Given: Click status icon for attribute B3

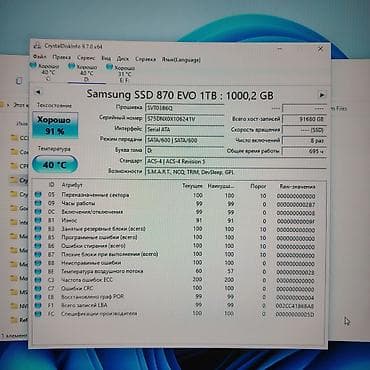Looking at the screenshot, I should pyautogui.click(x=38, y=229).
